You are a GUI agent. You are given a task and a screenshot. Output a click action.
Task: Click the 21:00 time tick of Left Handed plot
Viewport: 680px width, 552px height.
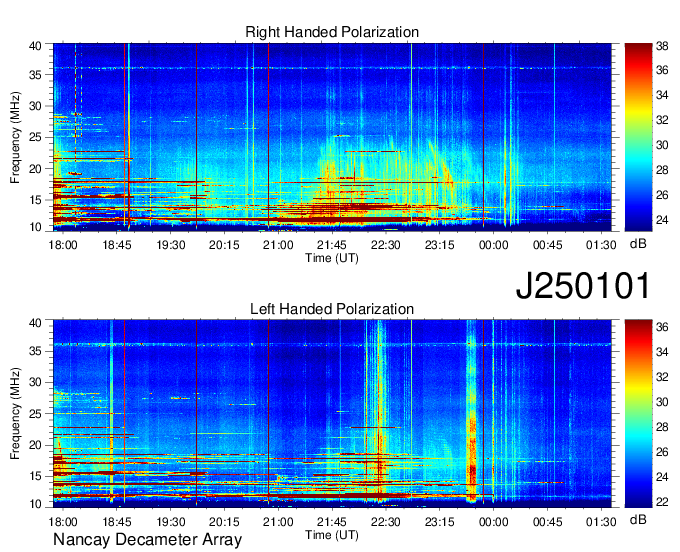pyautogui.click(x=278, y=522)
